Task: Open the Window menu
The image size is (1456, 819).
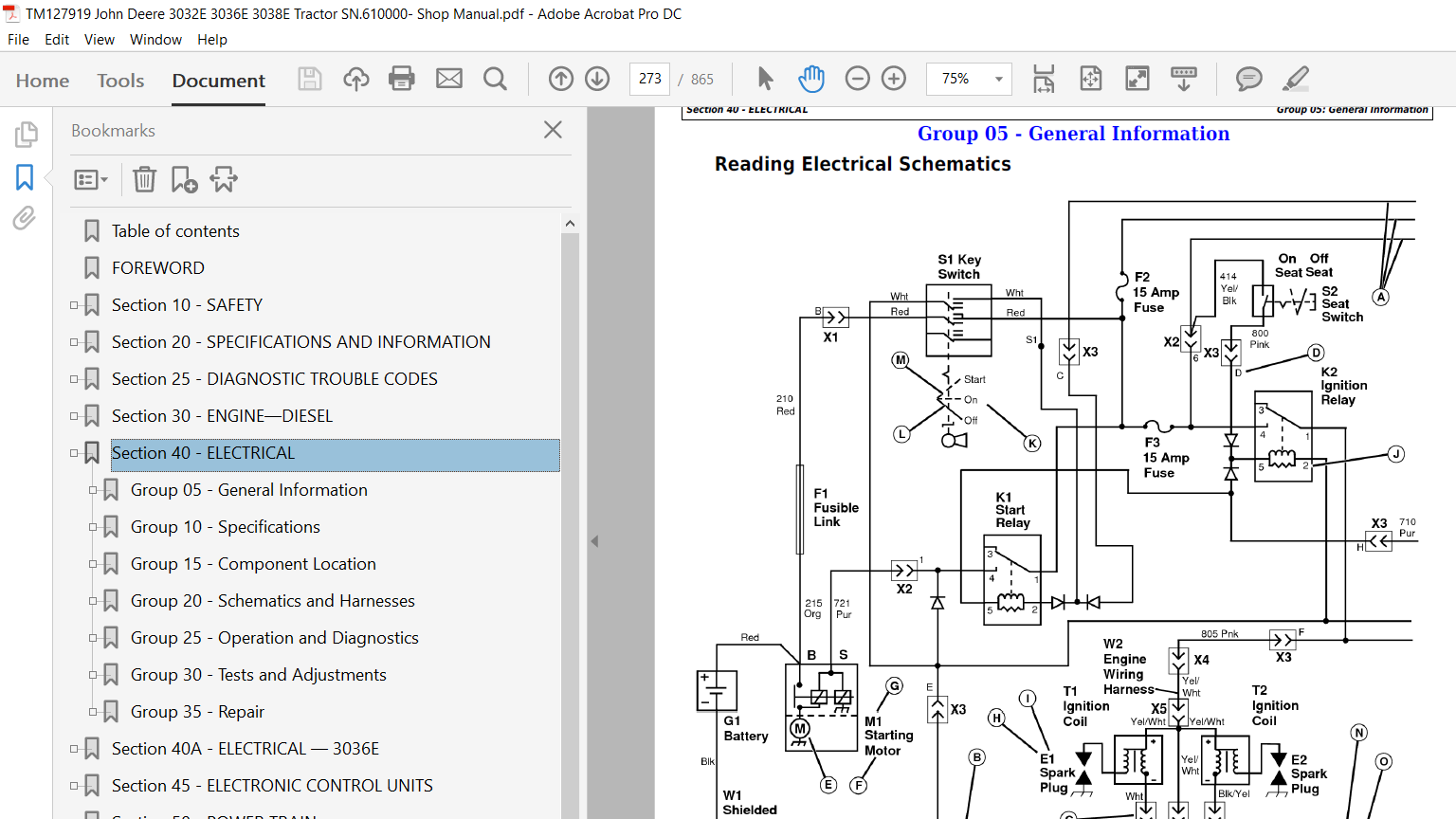Action: (x=155, y=40)
